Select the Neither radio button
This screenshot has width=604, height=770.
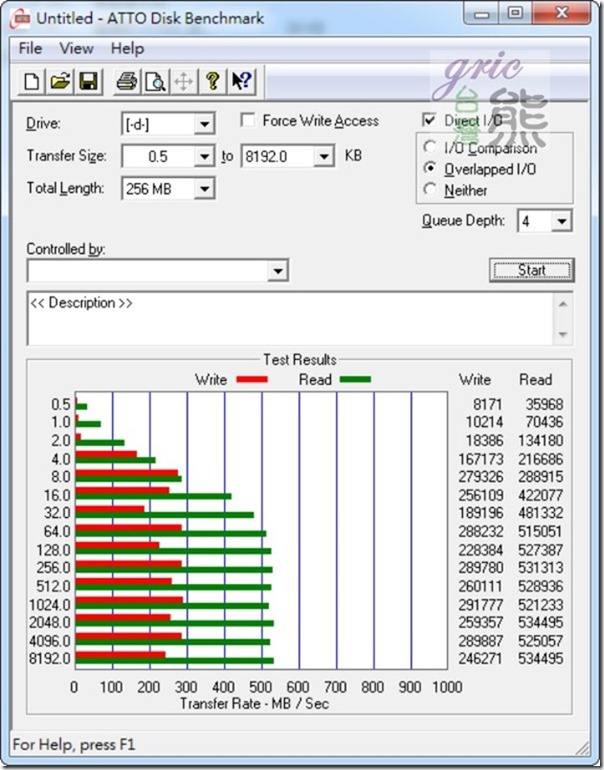(430, 189)
